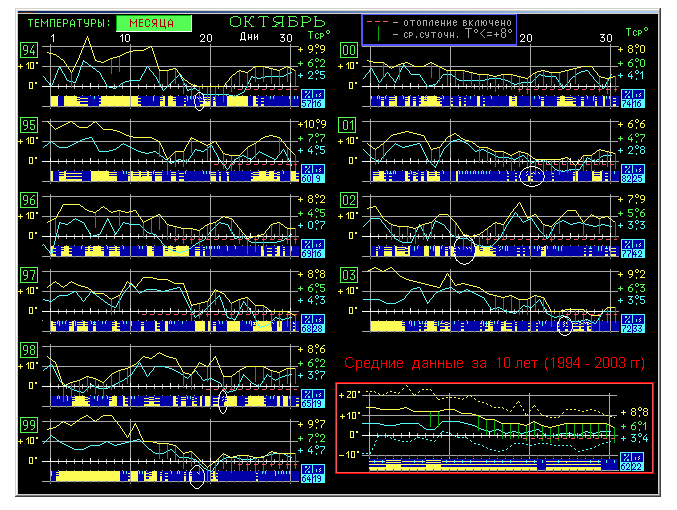Screen dimensions: 677x510
Task: Click the +10,9 maximum value for year 95
Action: coord(312,124)
